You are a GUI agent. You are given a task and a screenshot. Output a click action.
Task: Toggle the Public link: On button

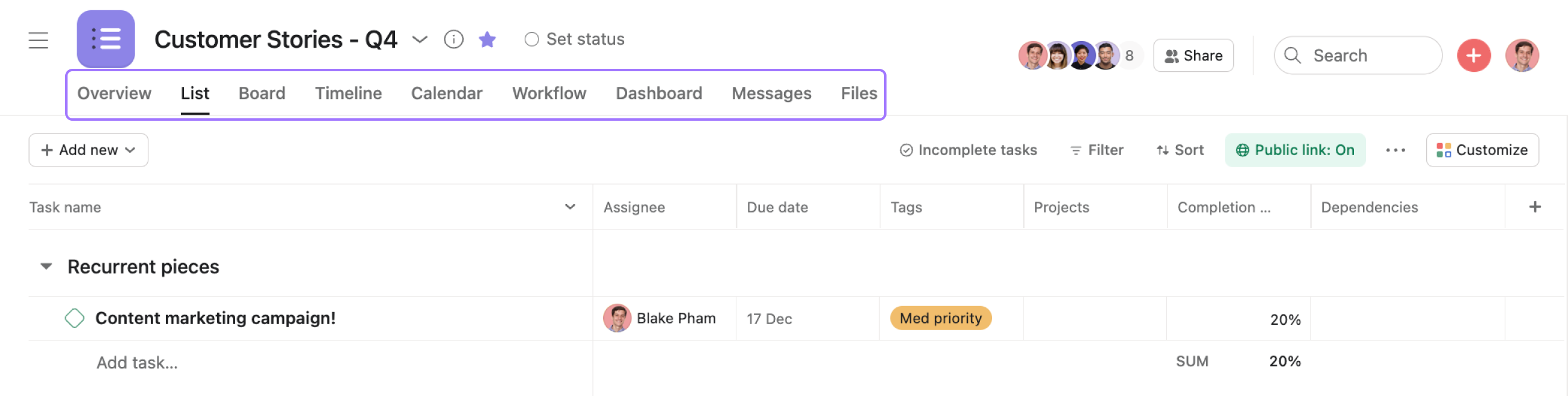tap(1295, 150)
